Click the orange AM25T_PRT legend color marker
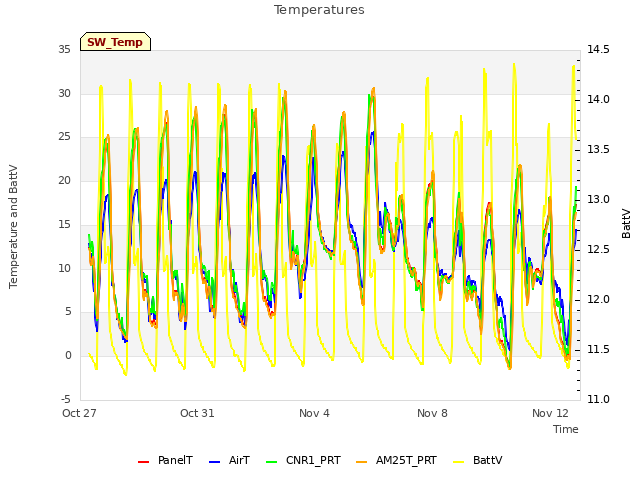Viewport: 640px width, 480px height. tap(362, 462)
